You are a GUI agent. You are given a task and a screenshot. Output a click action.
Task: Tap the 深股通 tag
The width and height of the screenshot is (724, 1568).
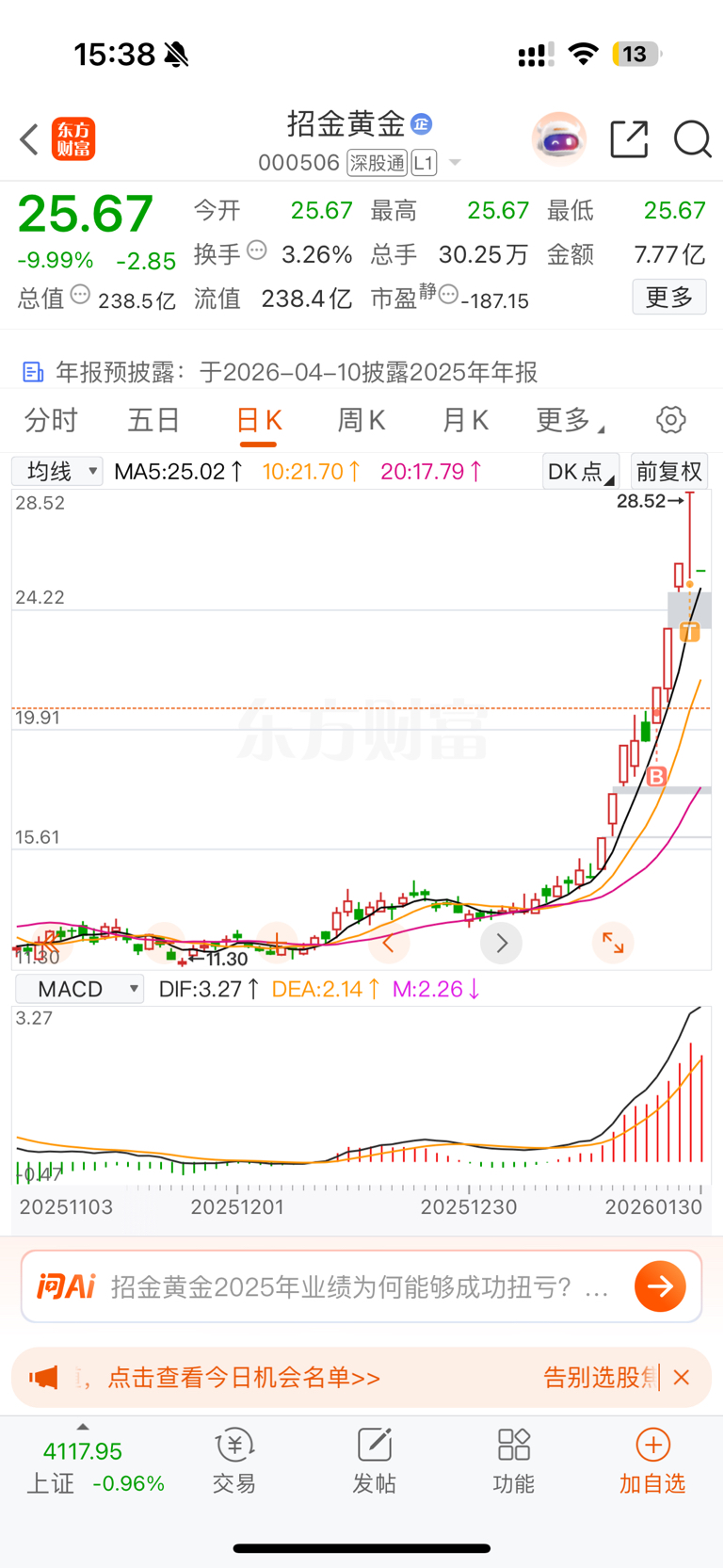pos(377,163)
